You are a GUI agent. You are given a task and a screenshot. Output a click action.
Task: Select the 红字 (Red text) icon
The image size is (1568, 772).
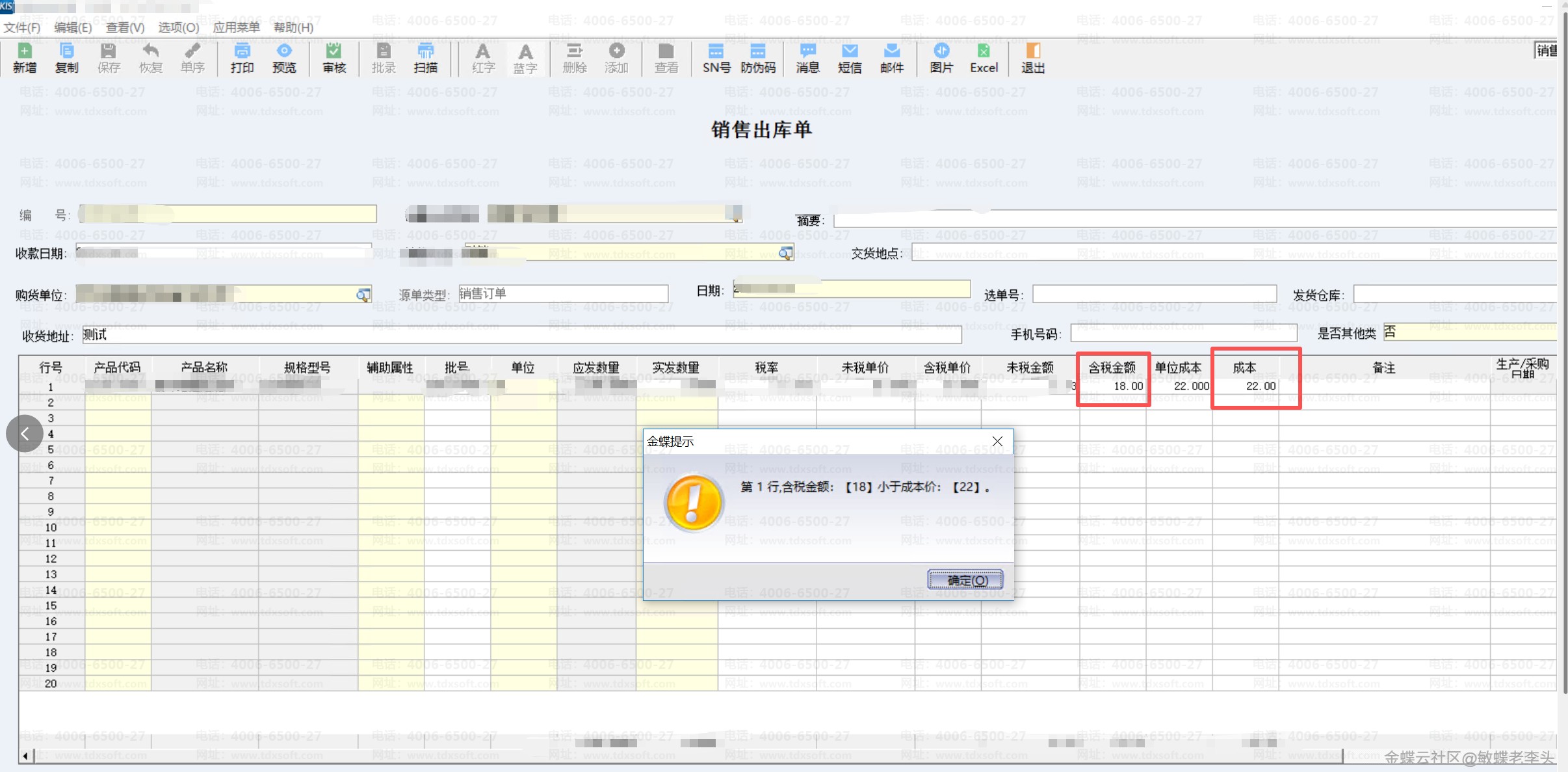[483, 58]
